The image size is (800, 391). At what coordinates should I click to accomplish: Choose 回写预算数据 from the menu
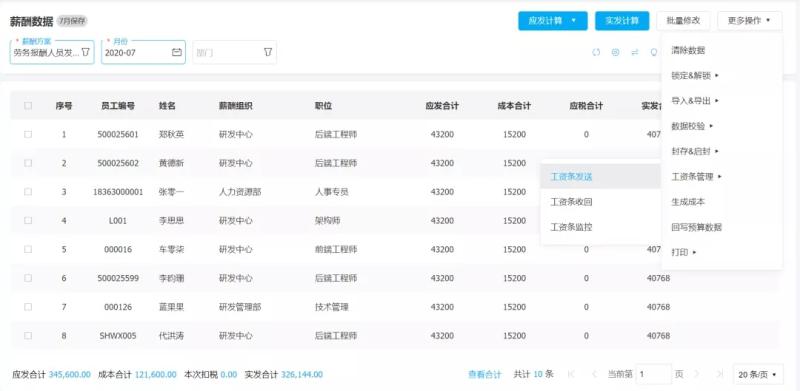pos(696,227)
